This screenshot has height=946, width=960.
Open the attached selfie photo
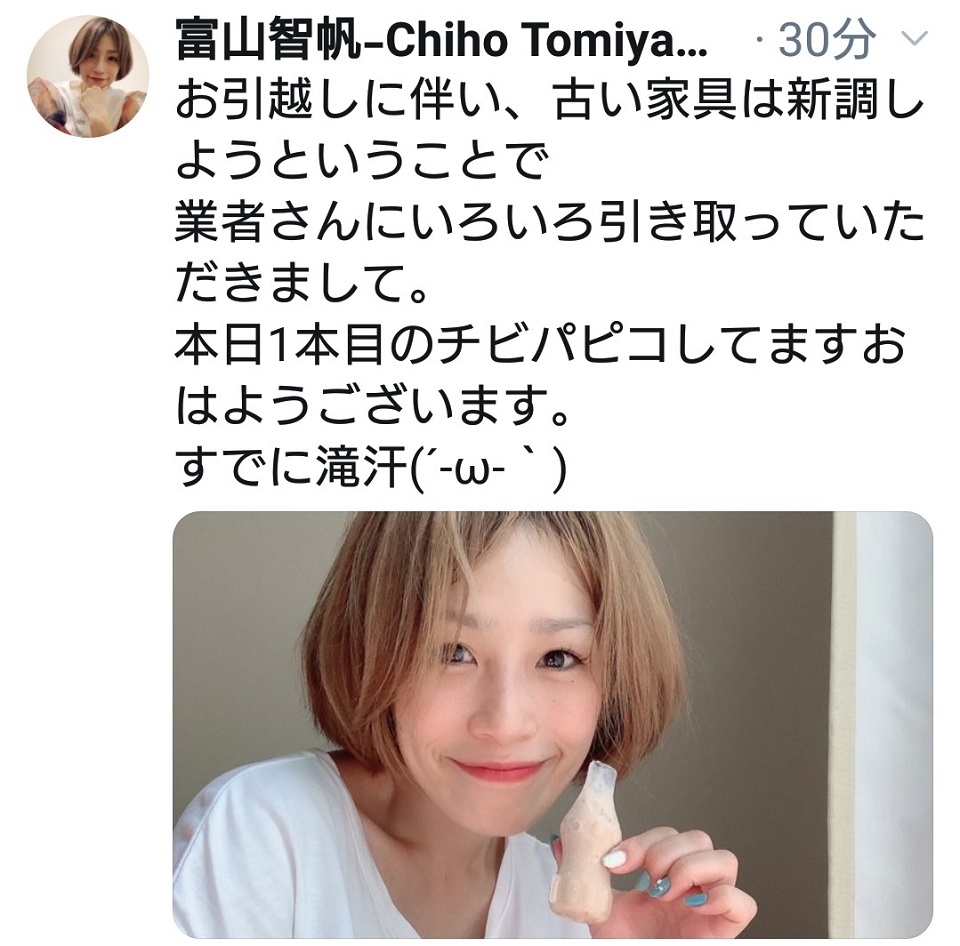552,724
